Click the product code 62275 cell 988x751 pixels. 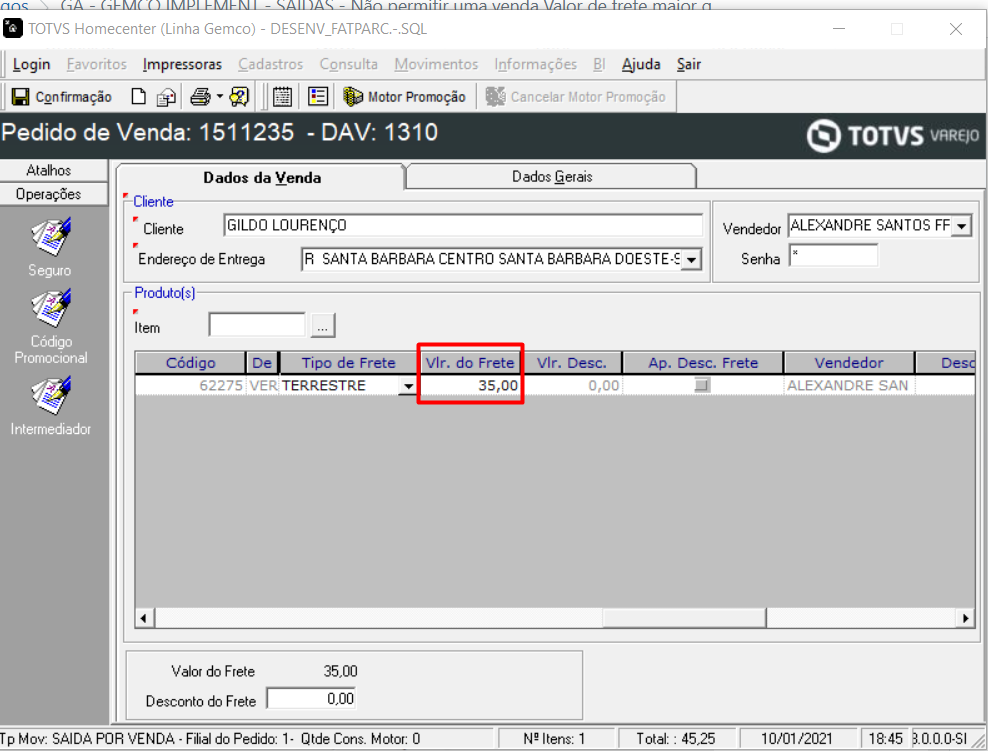(x=190, y=386)
